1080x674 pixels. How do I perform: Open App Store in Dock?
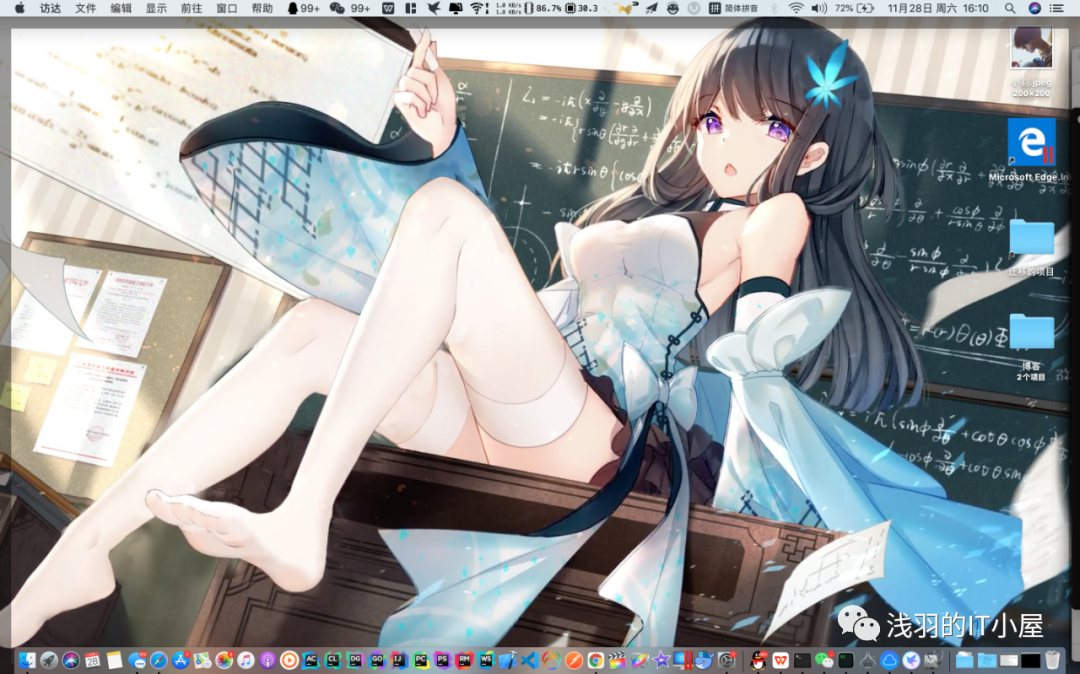(x=180, y=660)
